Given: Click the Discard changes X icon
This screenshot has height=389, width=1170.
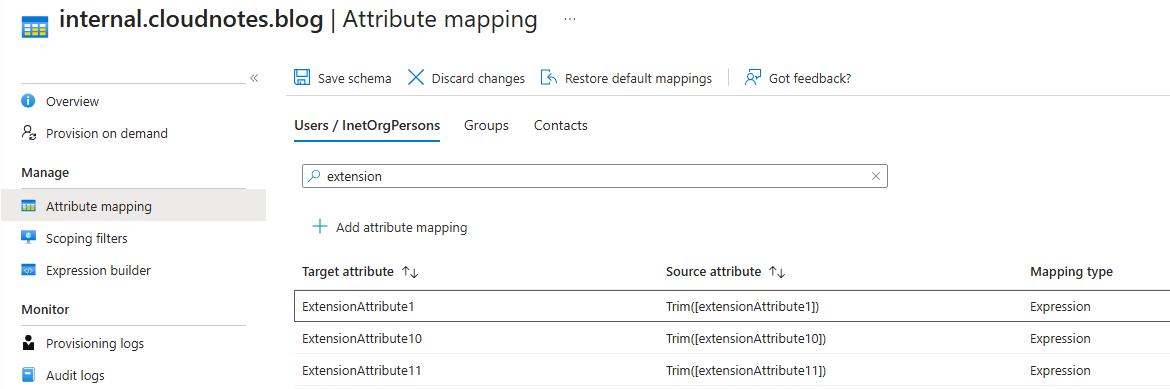Looking at the screenshot, I should click(416, 78).
